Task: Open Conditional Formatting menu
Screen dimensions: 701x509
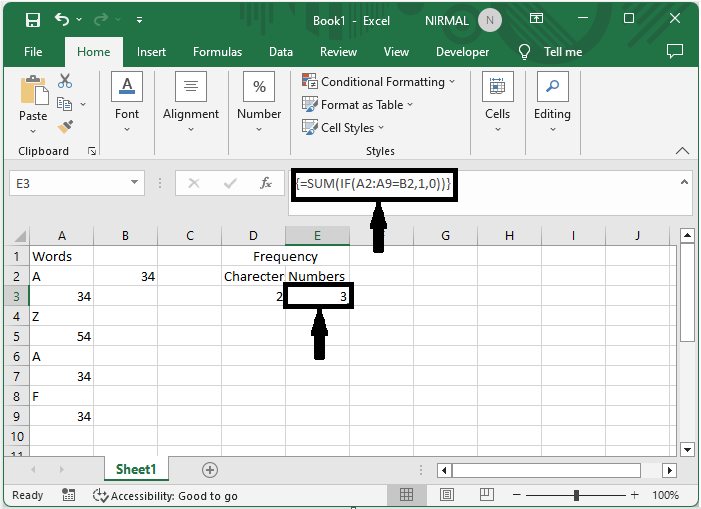Action: (x=378, y=82)
